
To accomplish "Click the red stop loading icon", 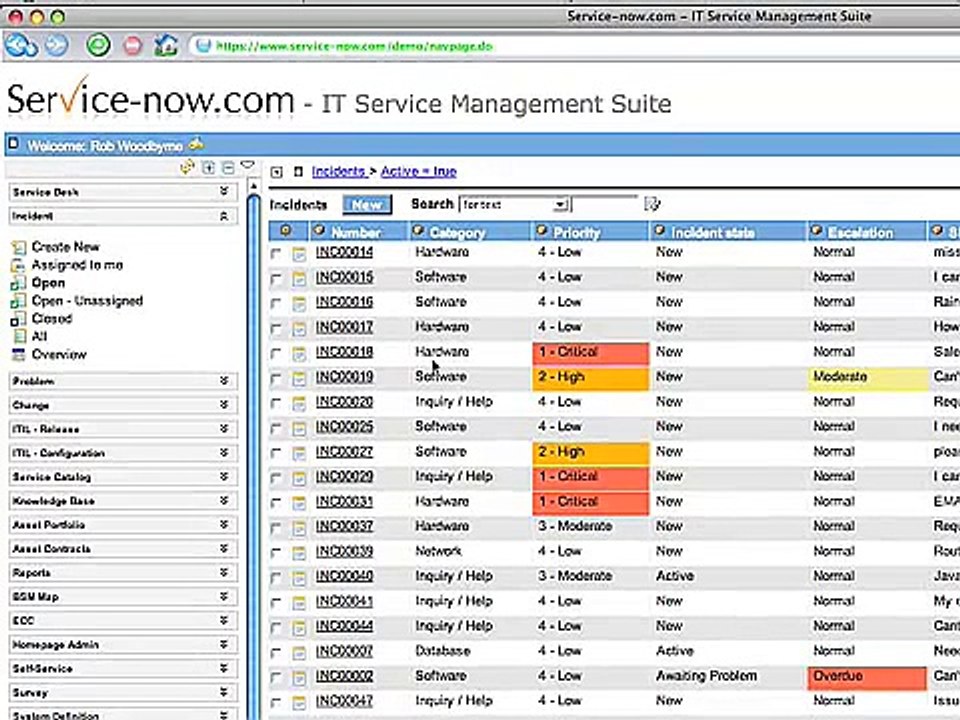I will click(x=132, y=45).
